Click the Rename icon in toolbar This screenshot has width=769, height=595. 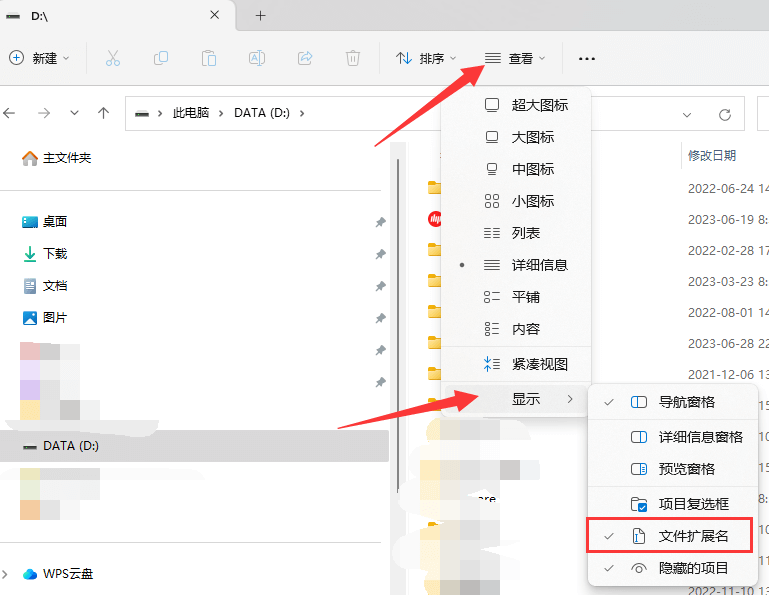(x=257, y=58)
